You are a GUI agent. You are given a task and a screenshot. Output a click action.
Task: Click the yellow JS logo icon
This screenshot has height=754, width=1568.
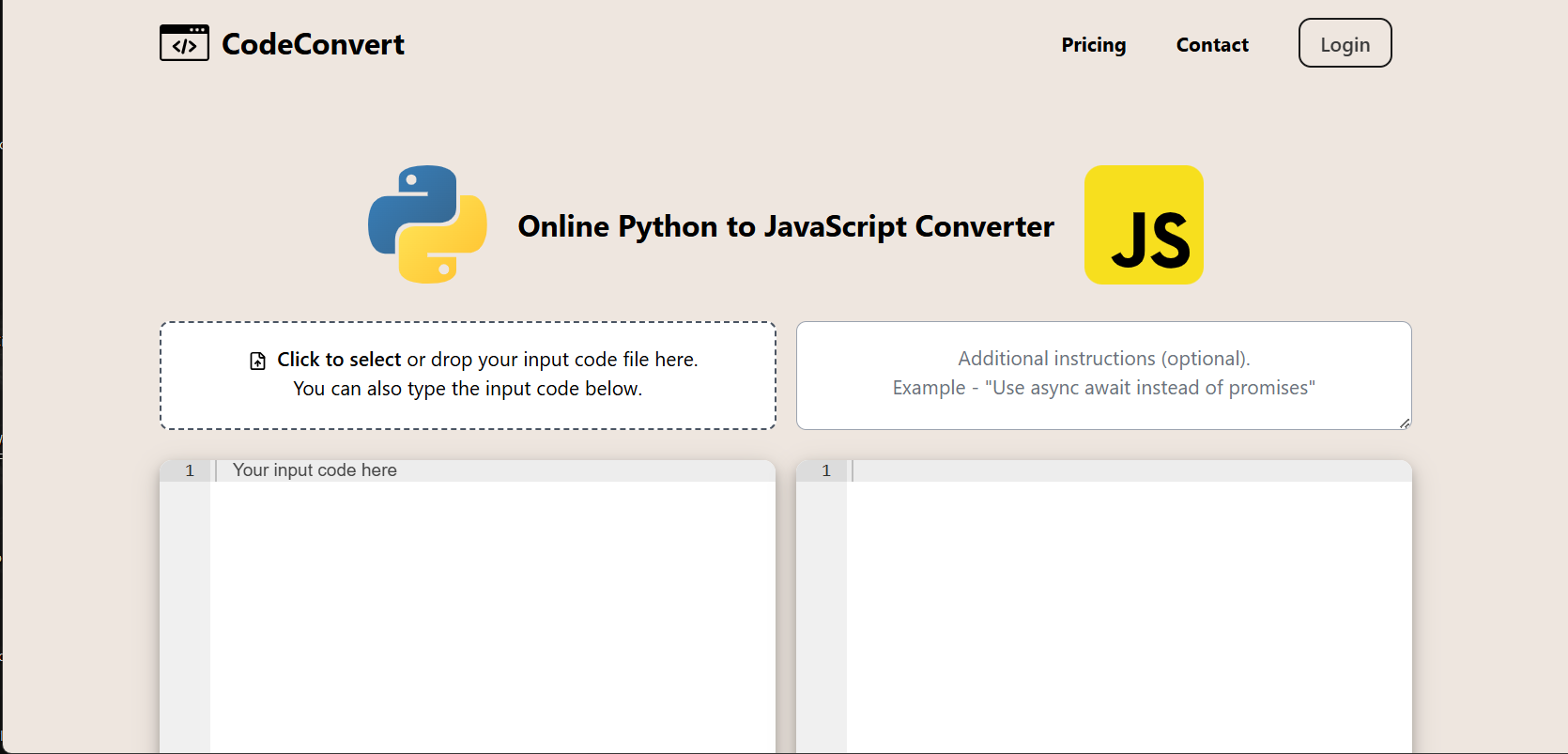pyautogui.click(x=1144, y=224)
